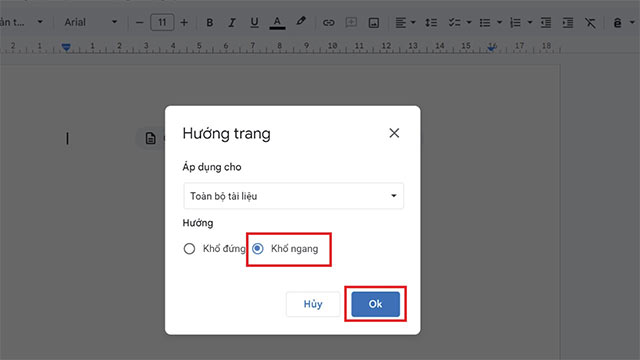The image size is (640, 360).
Task: Toggle italic formatting
Action: tap(232, 22)
